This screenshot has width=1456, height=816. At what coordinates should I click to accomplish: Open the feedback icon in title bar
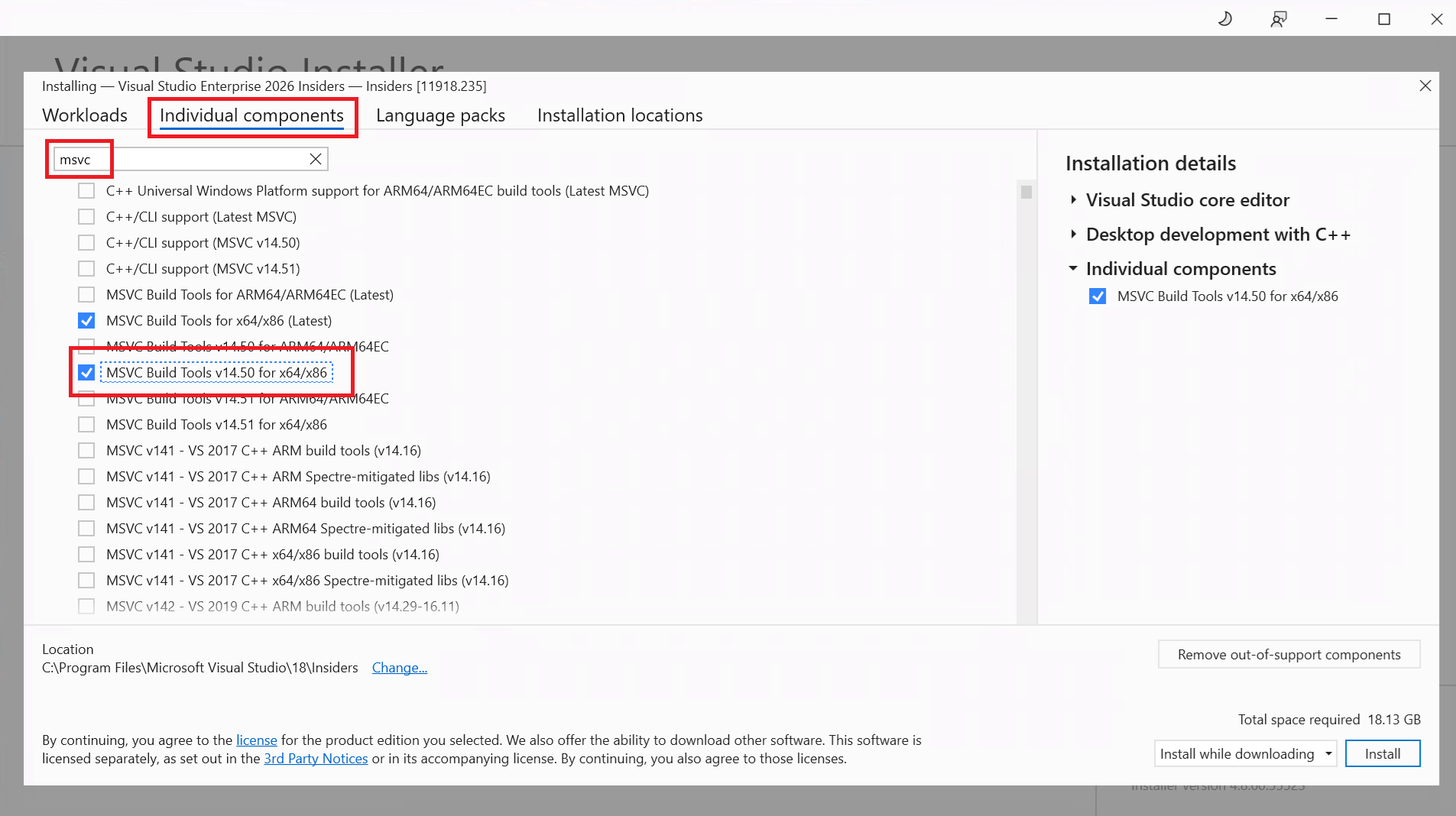[1278, 18]
